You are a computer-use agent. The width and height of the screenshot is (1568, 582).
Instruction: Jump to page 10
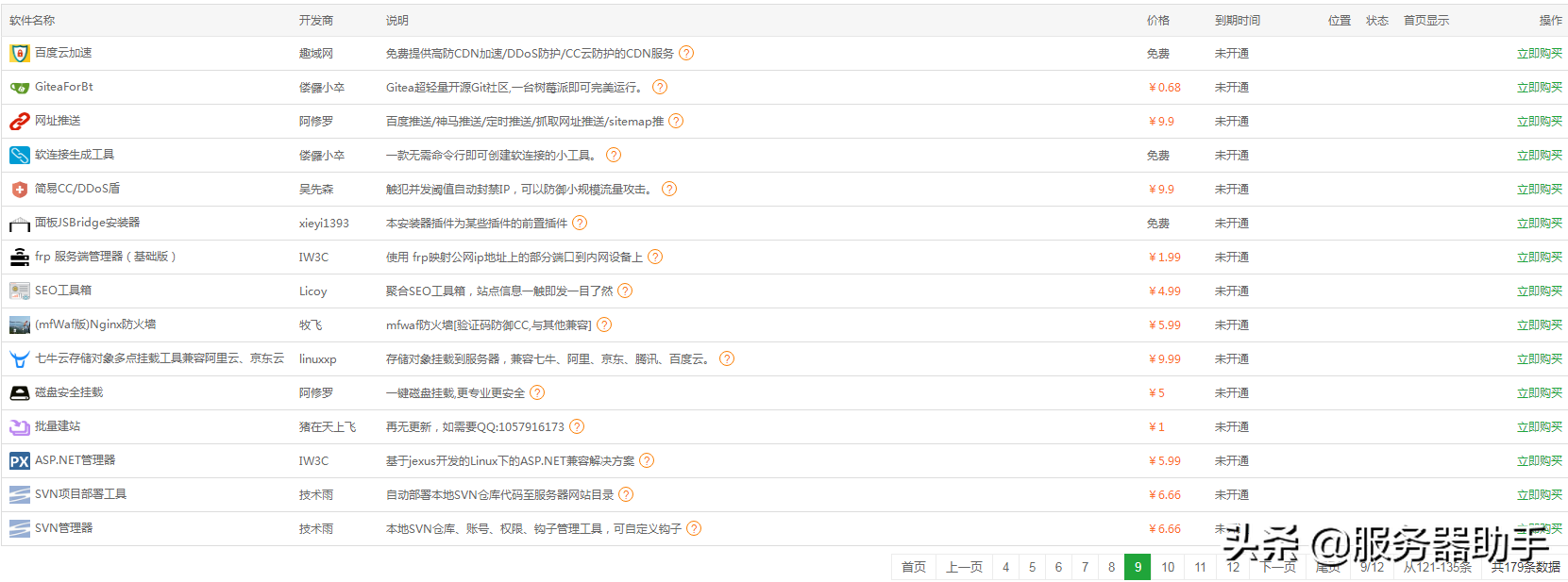(x=1169, y=567)
